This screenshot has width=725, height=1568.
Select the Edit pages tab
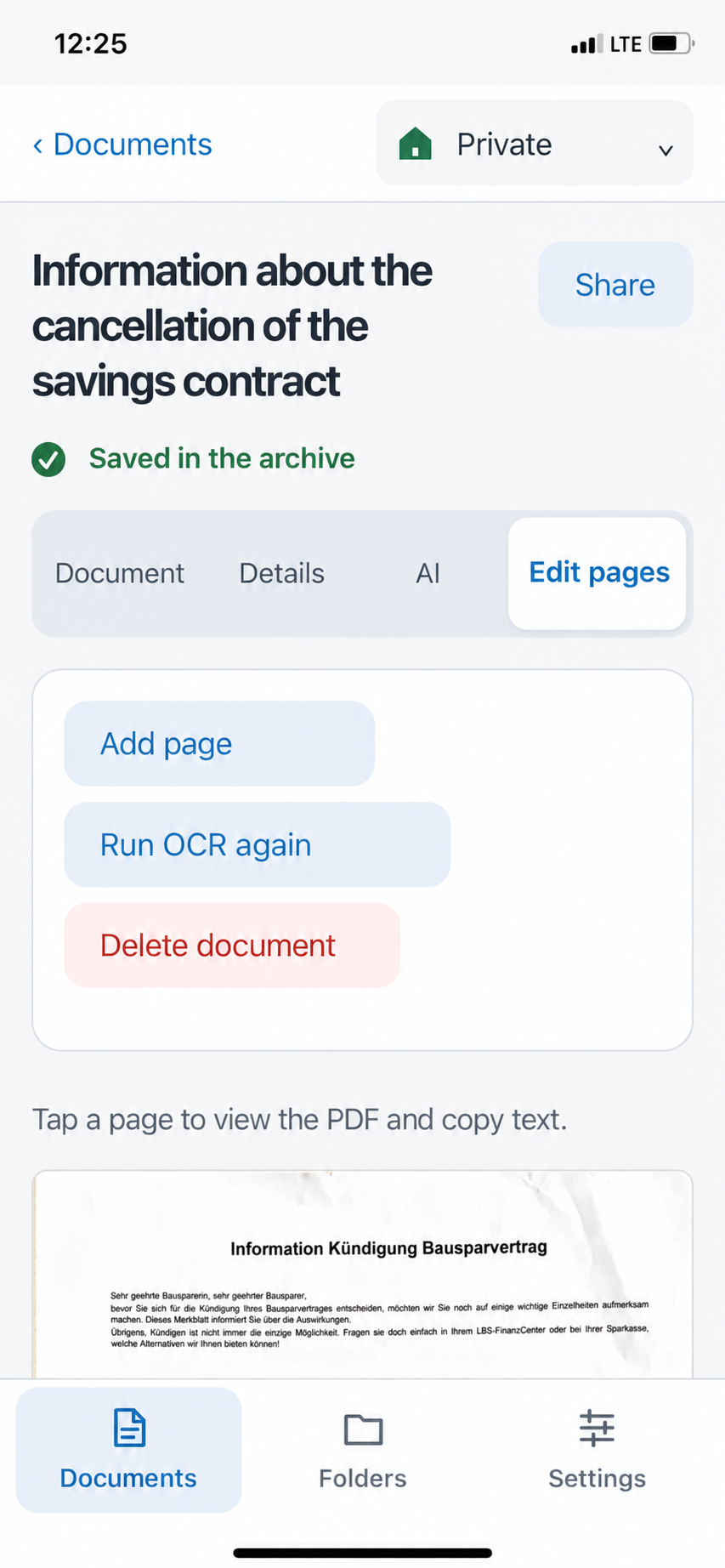(x=598, y=573)
